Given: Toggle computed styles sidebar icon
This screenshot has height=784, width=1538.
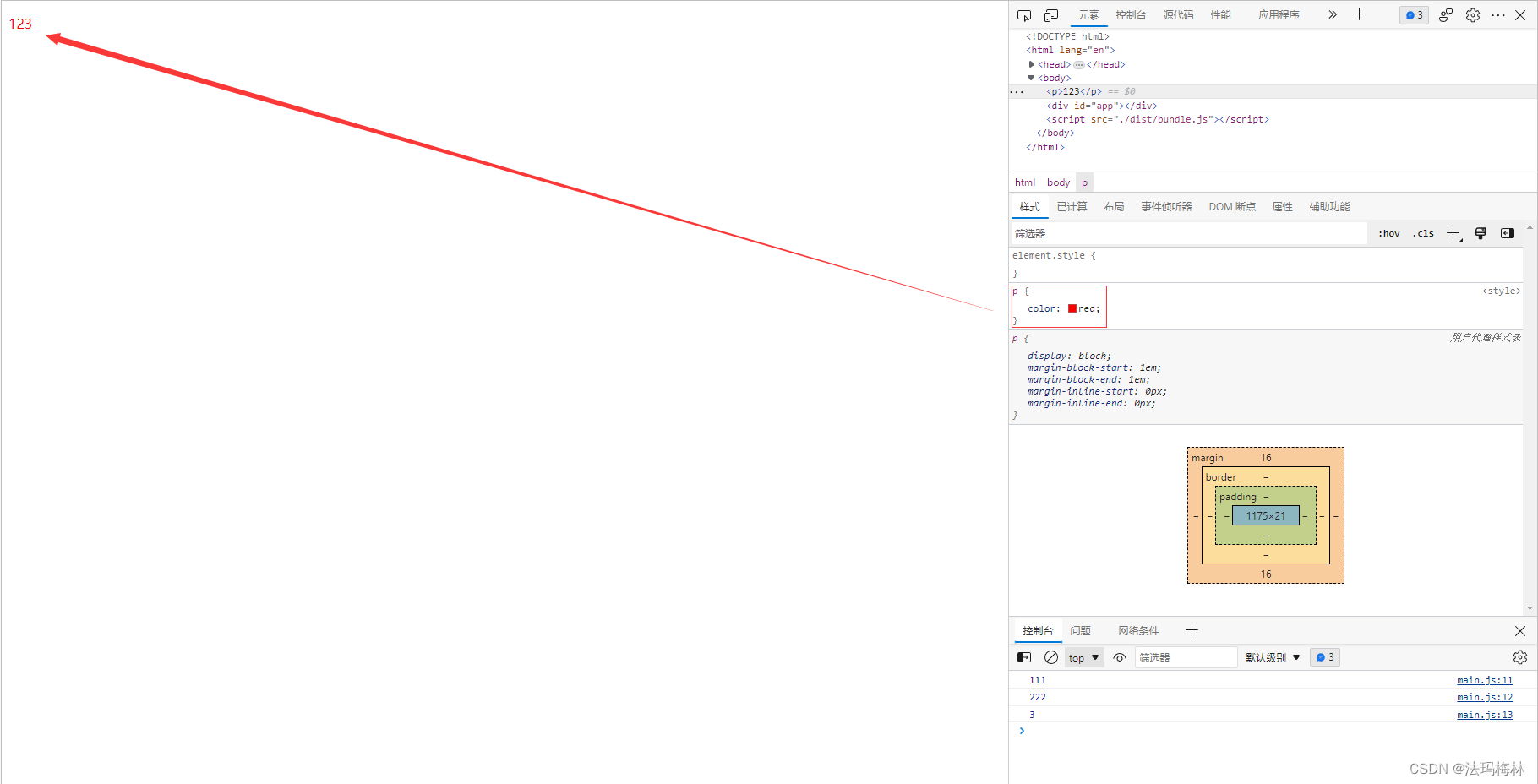Looking at the screenshot, I should [1508, 233].
